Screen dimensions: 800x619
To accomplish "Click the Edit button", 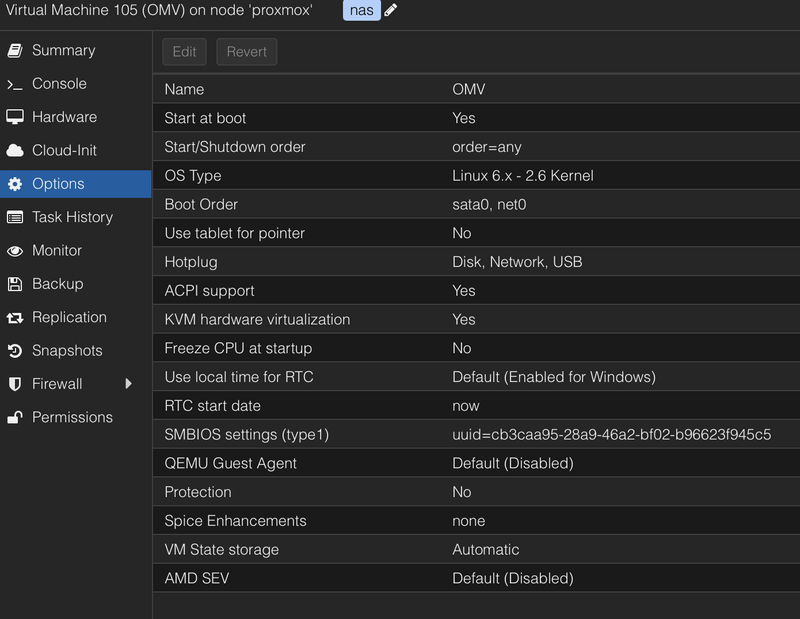I will point(184,52).
